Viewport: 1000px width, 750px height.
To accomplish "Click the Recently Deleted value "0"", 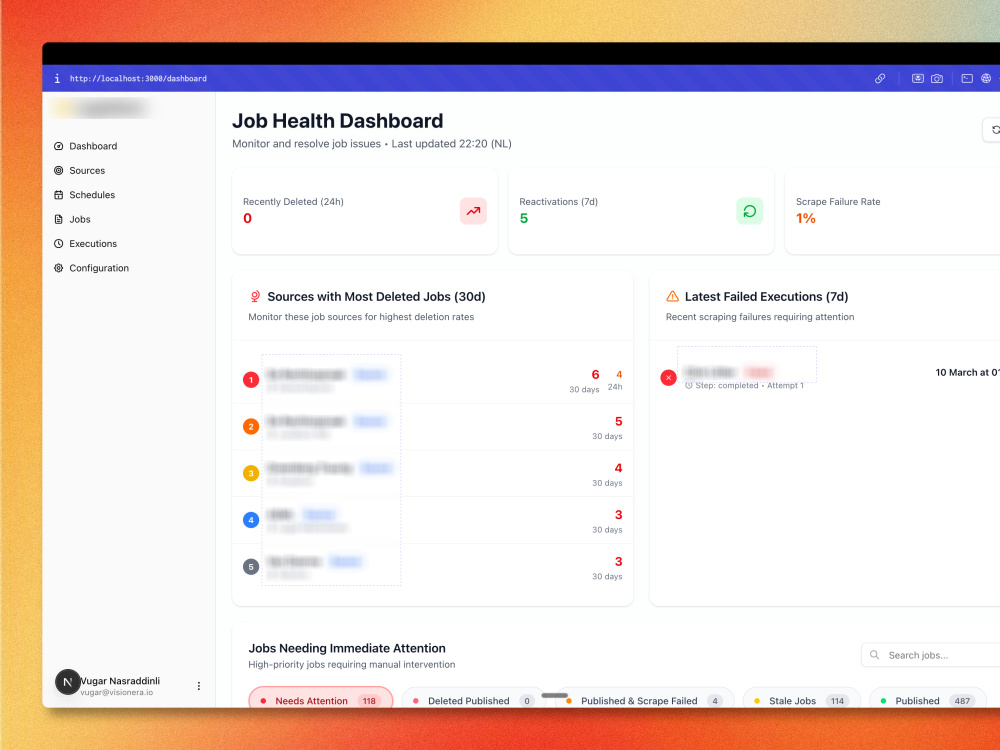I will (x=247, y=218).
